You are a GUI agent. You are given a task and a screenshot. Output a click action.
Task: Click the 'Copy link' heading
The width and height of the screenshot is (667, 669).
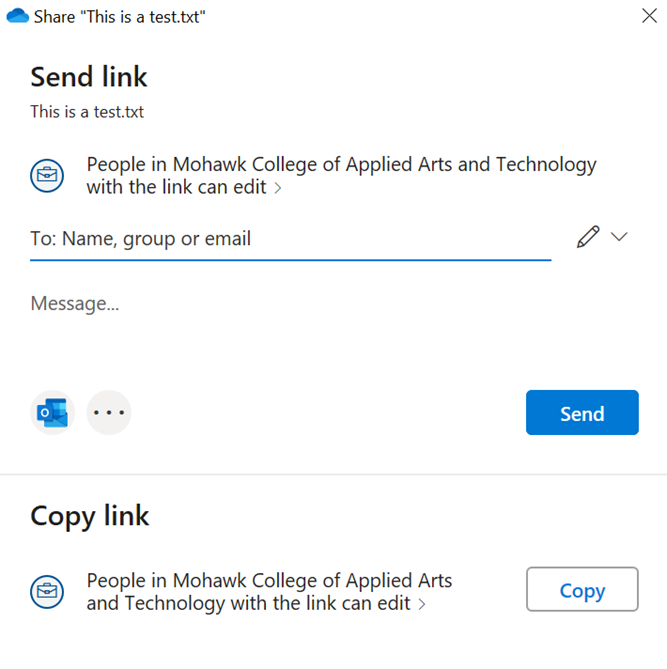click(x=90, y=516)
